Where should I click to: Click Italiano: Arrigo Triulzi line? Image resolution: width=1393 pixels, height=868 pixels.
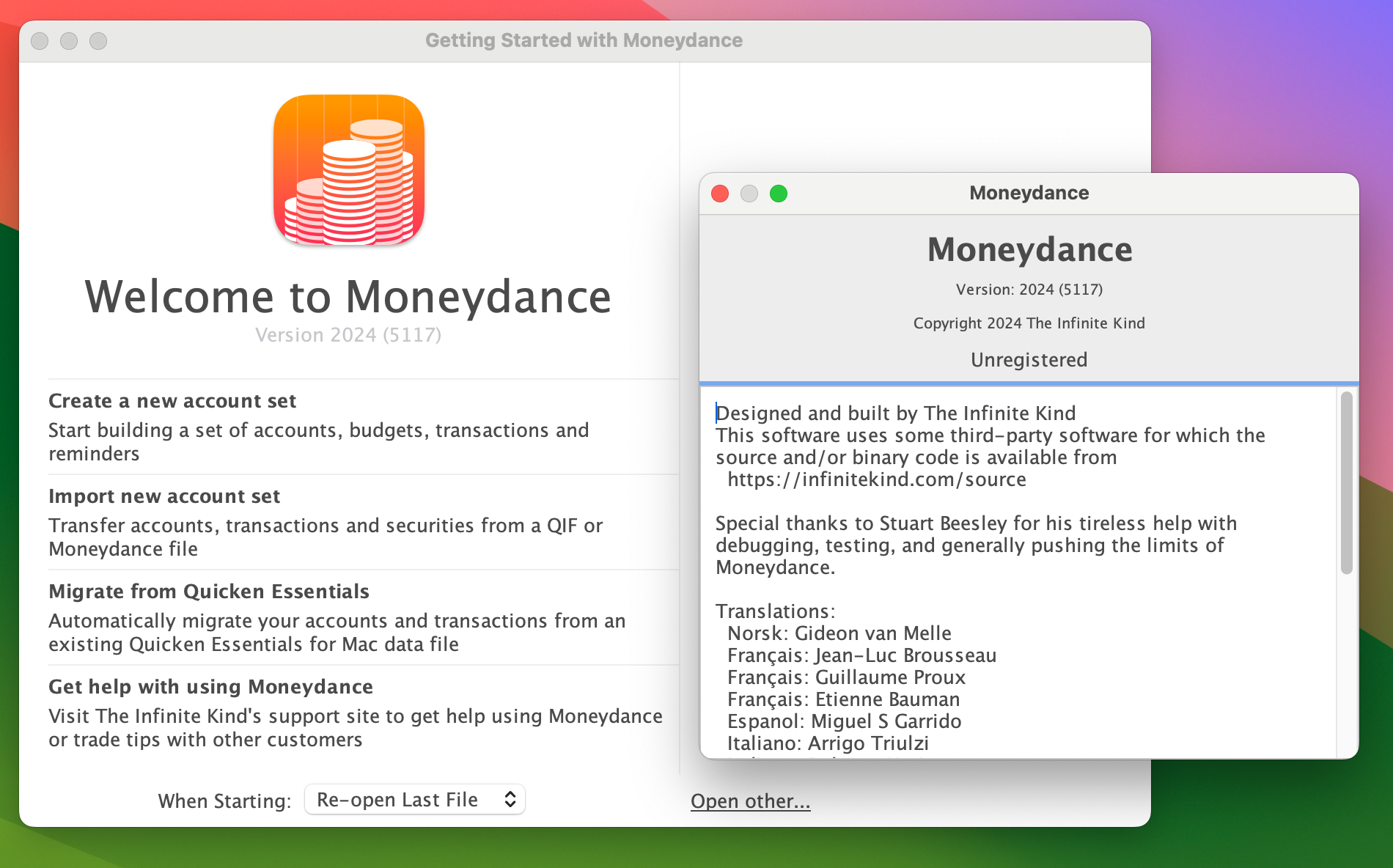(828, 743)
